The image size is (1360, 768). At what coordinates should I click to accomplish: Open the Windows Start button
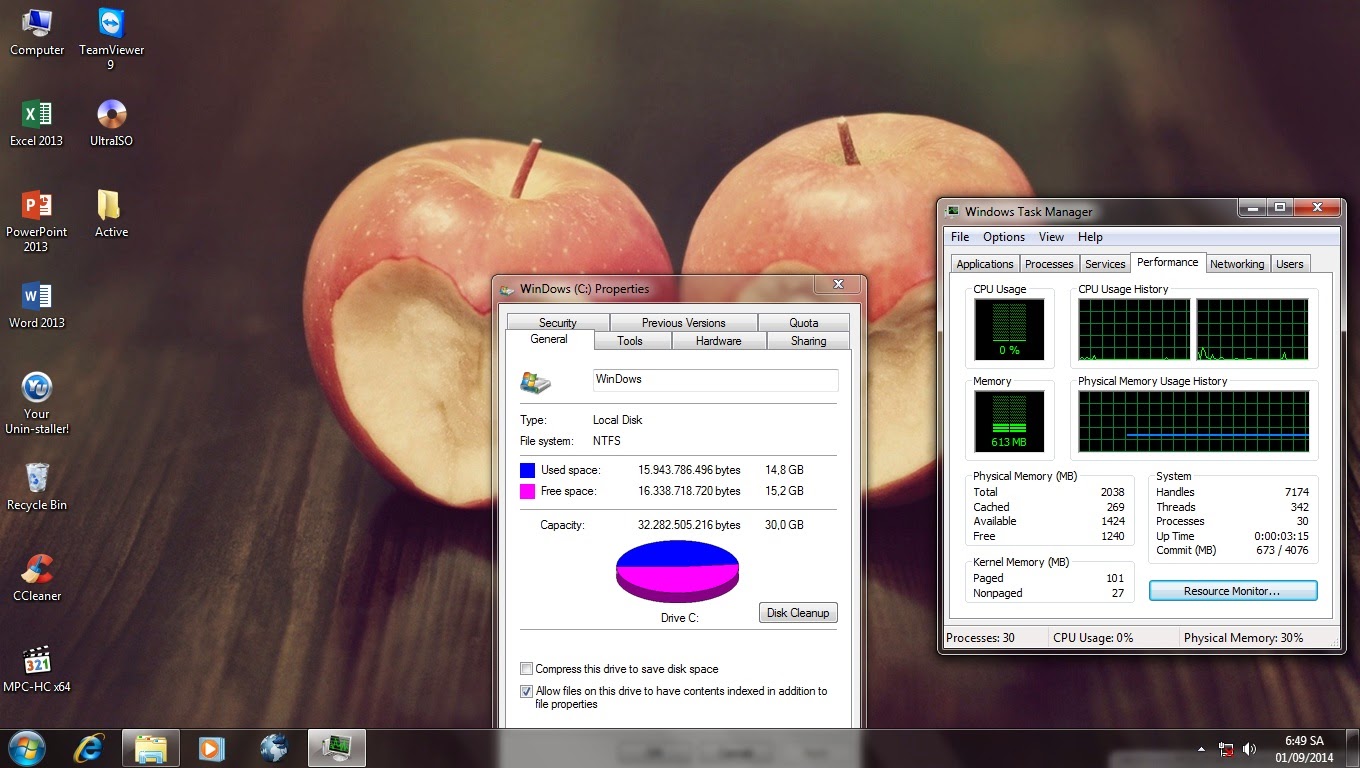[x=27, y=748]
